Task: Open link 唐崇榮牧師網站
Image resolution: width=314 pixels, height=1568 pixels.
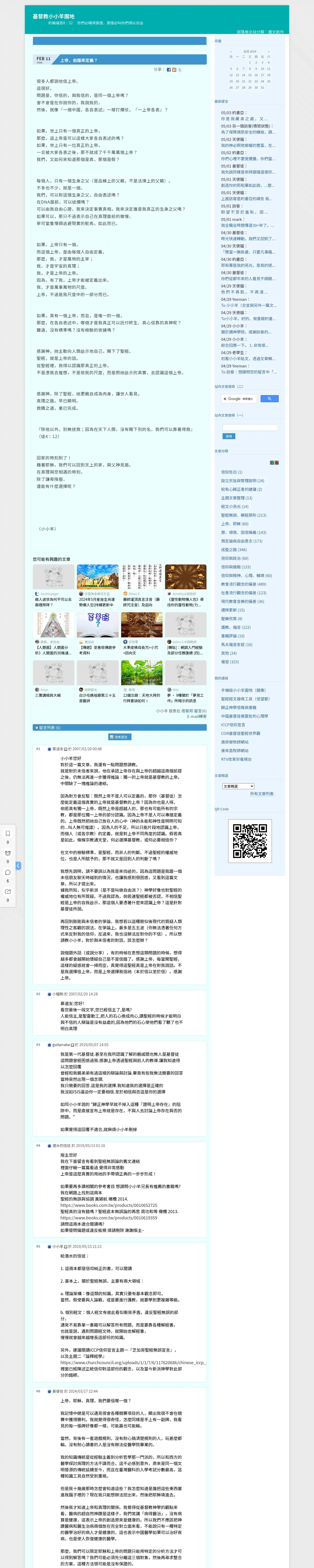Action: pos(235,742)
